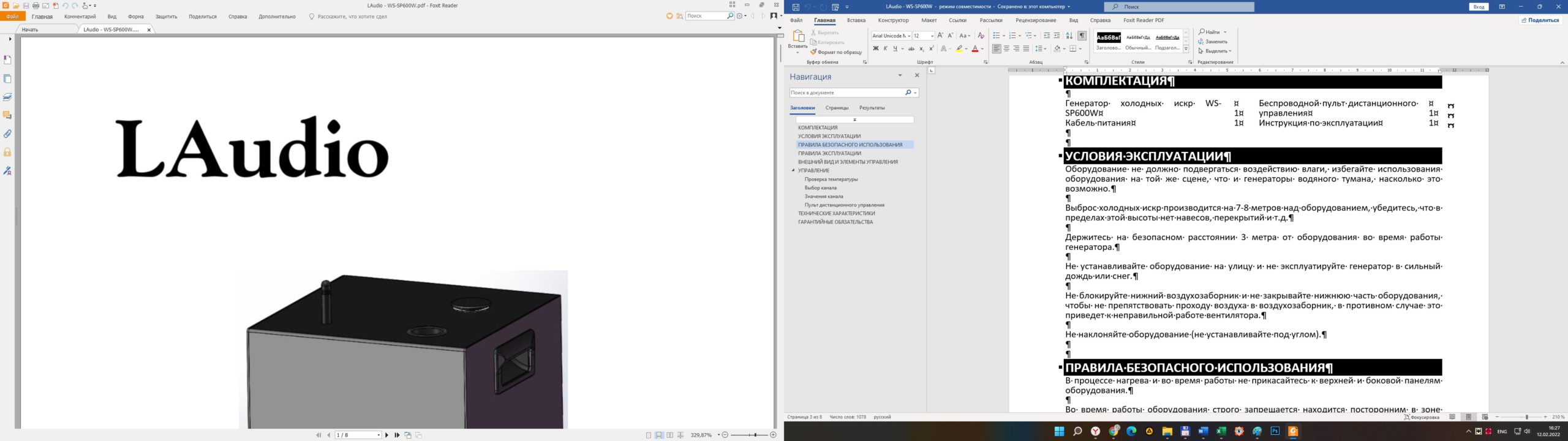This screenshot has width=1568, height=441.
Task: Go to previous page in Foxit Reader
Action: pos(329,435)
